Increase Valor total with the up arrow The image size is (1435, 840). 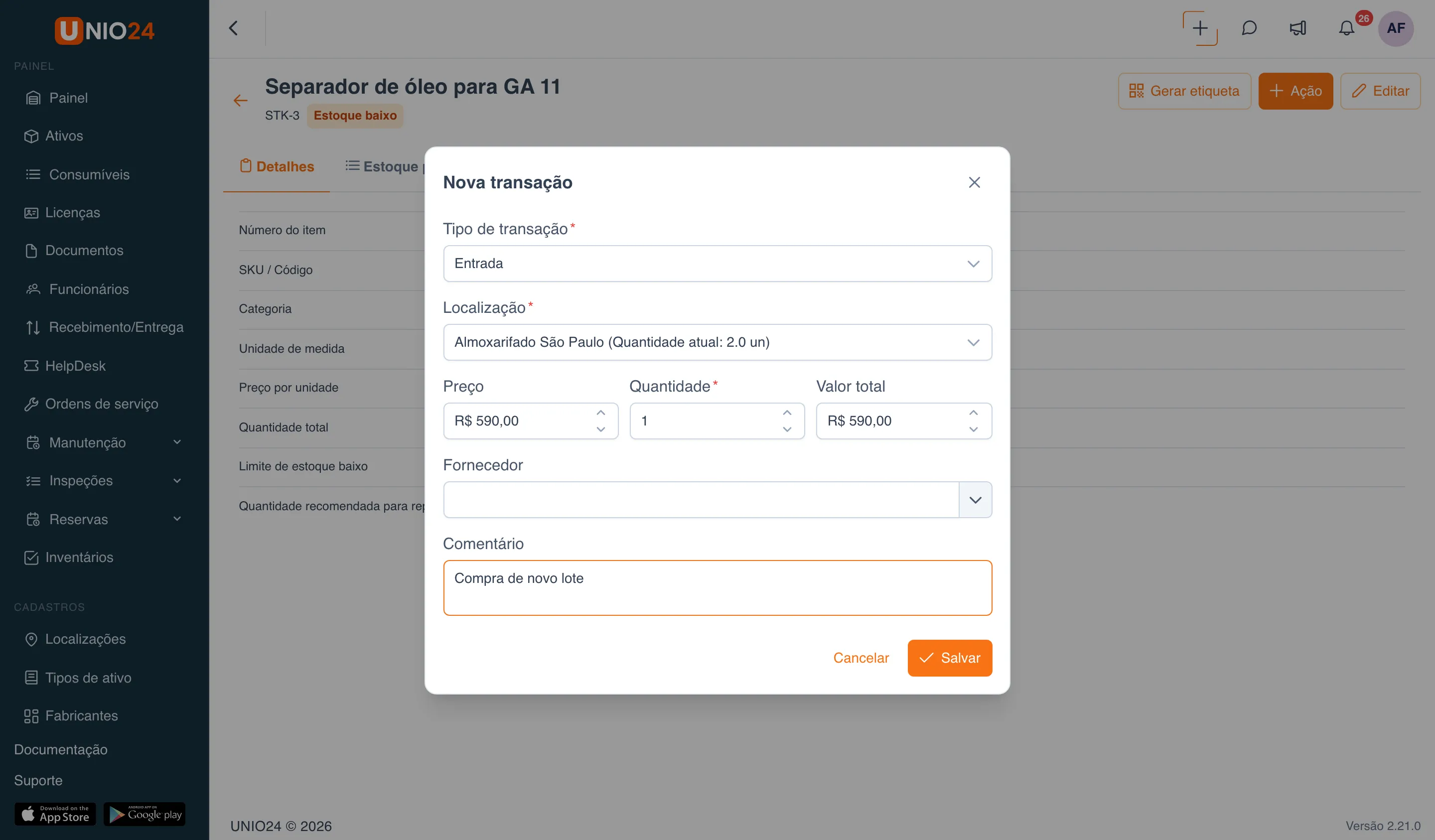click(x=973, y=413)
